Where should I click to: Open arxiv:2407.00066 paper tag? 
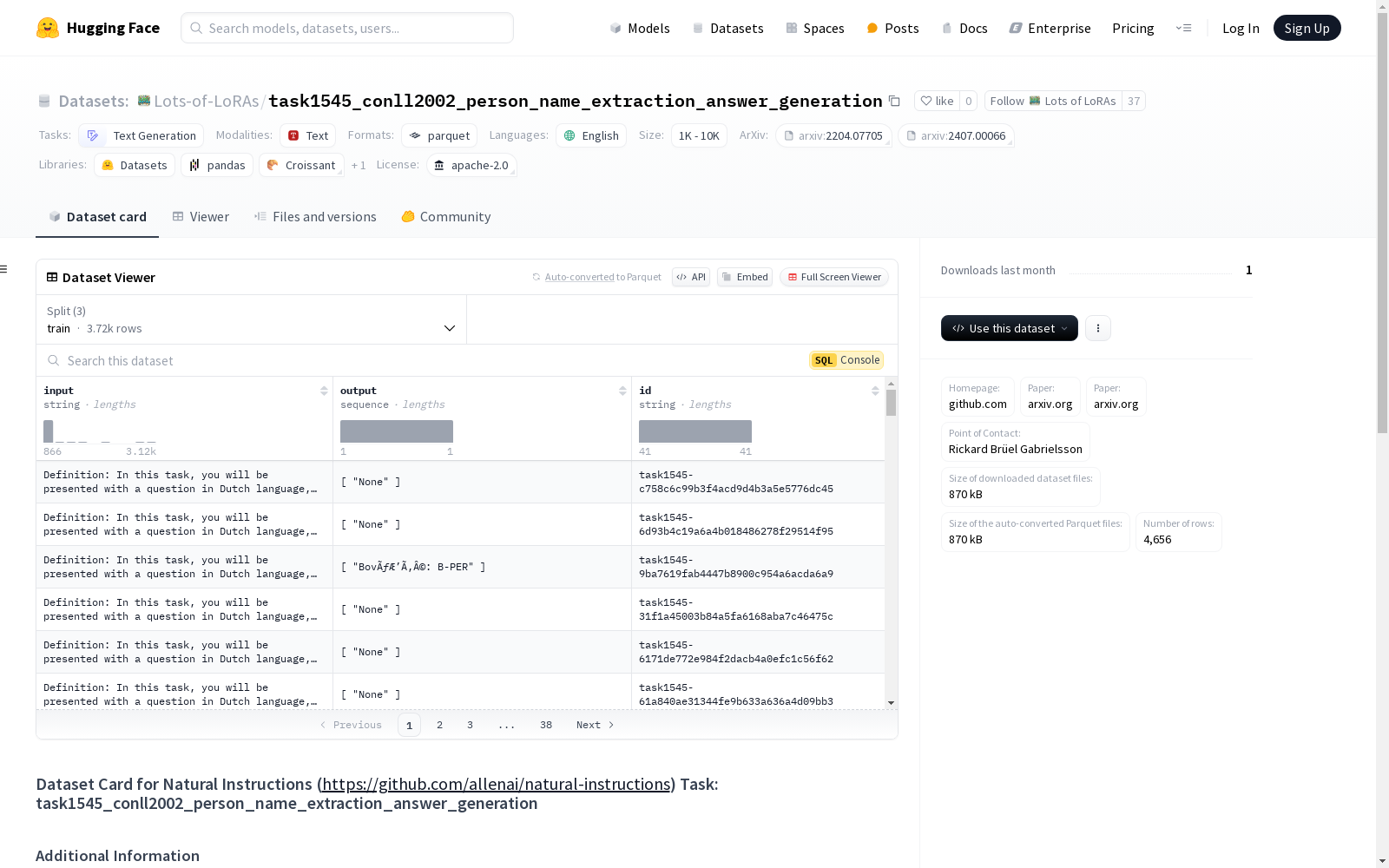[x=956, y=135]
